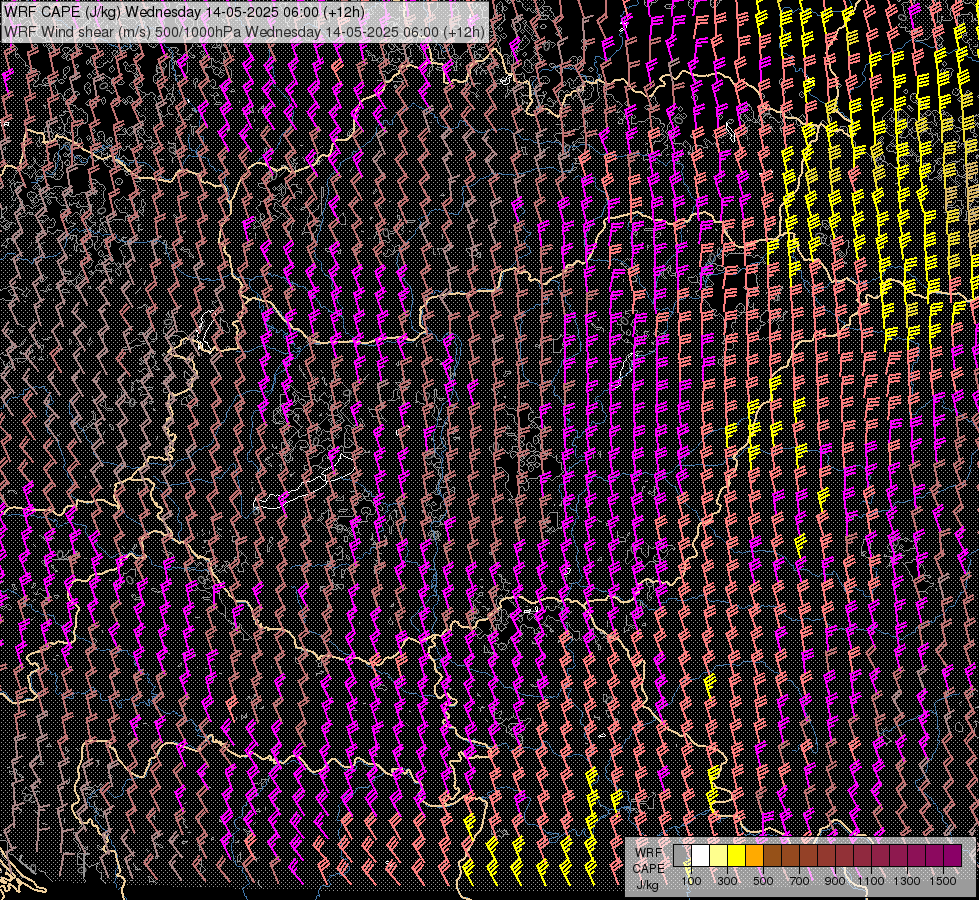This screenshot has height=900, width=979.
Task: Select the white swatch in CAPE legend
Action: click(701, 855)
